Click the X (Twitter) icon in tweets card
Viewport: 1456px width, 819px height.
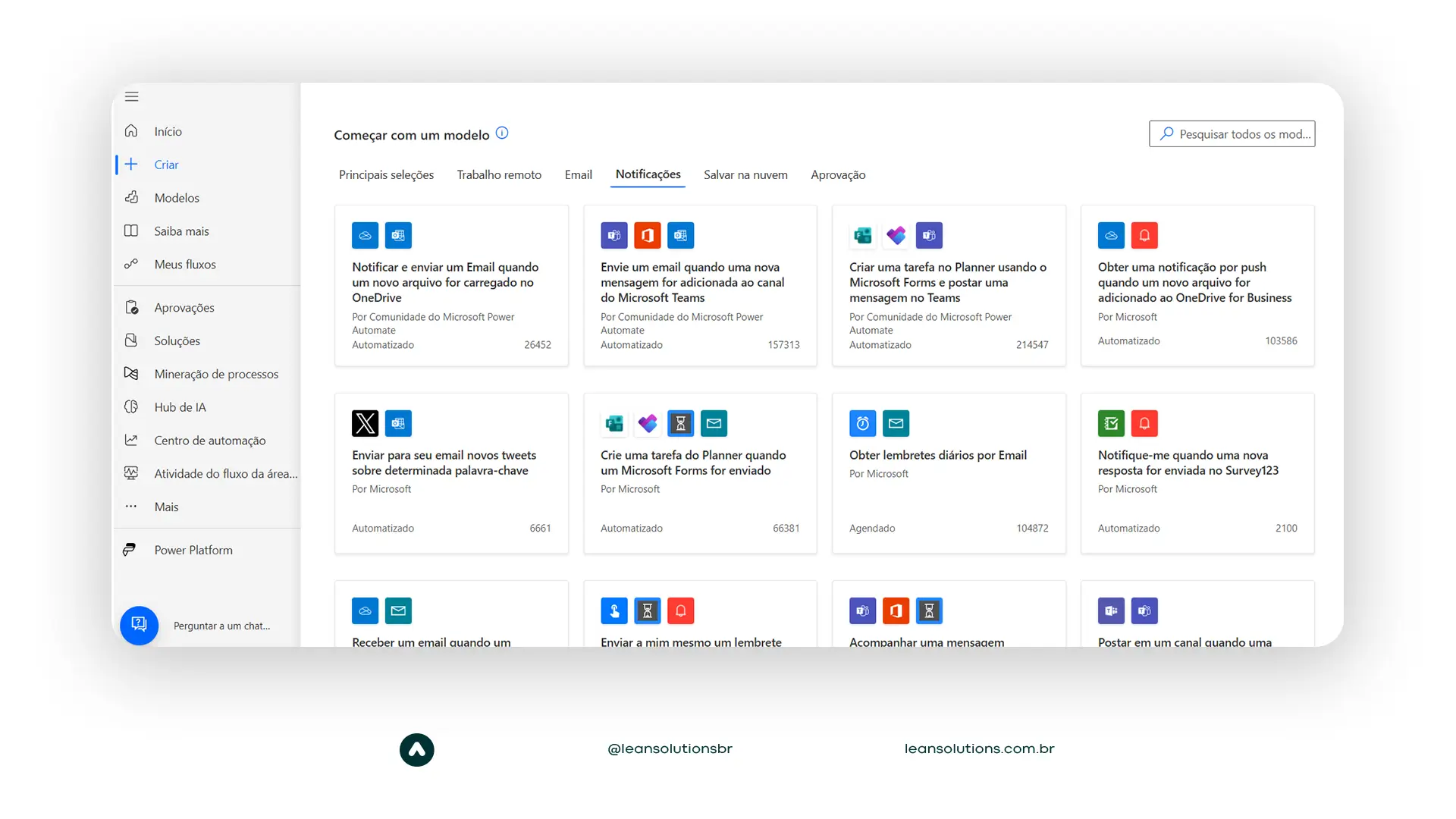pyautogui.click(x=365, y=423)
